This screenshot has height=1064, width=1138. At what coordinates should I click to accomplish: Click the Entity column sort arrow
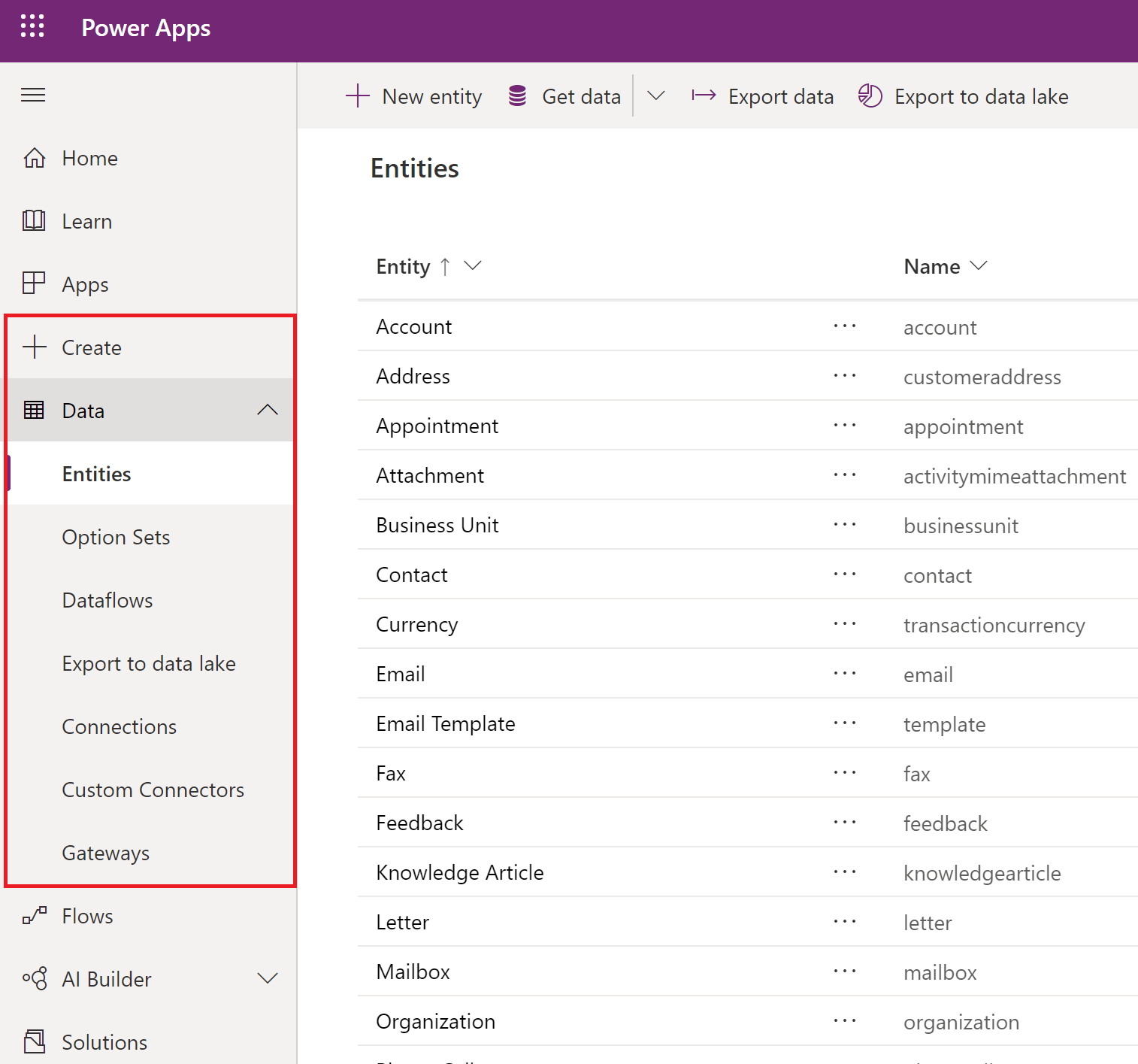tap(445, 266)
